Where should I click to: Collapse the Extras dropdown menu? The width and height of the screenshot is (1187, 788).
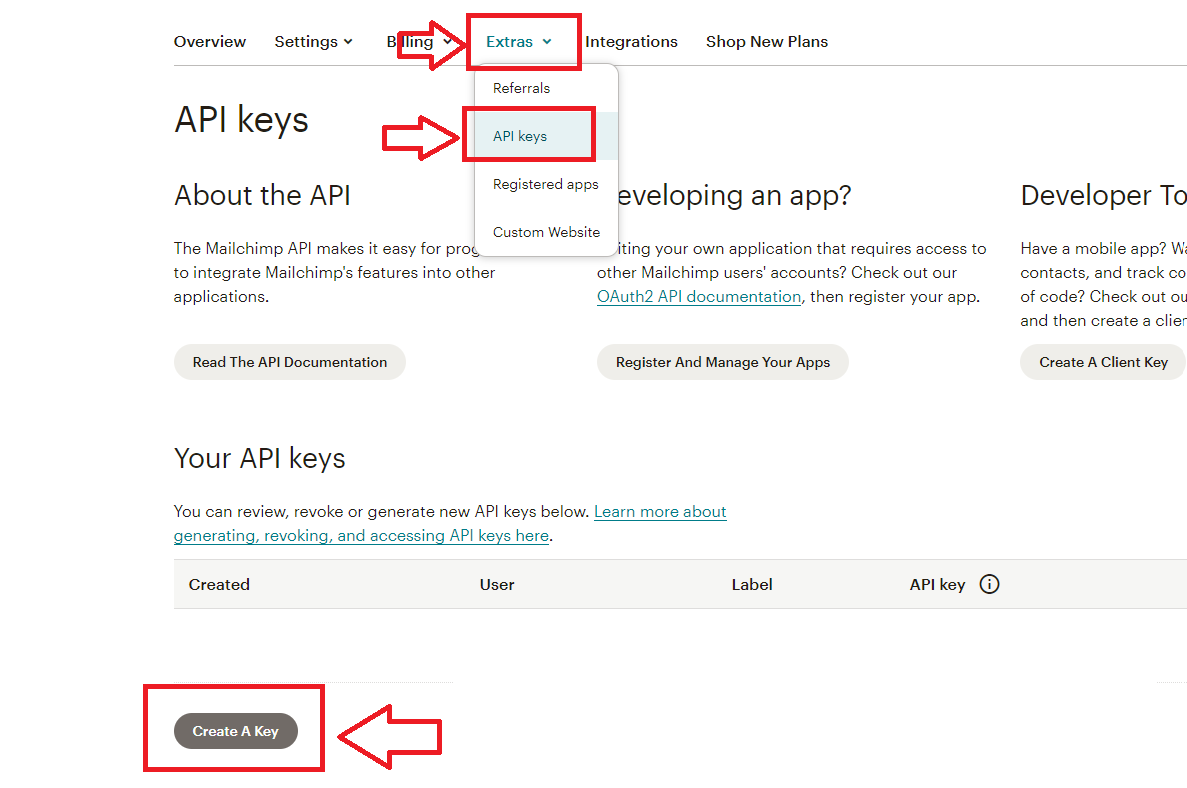tap(519, 42)
